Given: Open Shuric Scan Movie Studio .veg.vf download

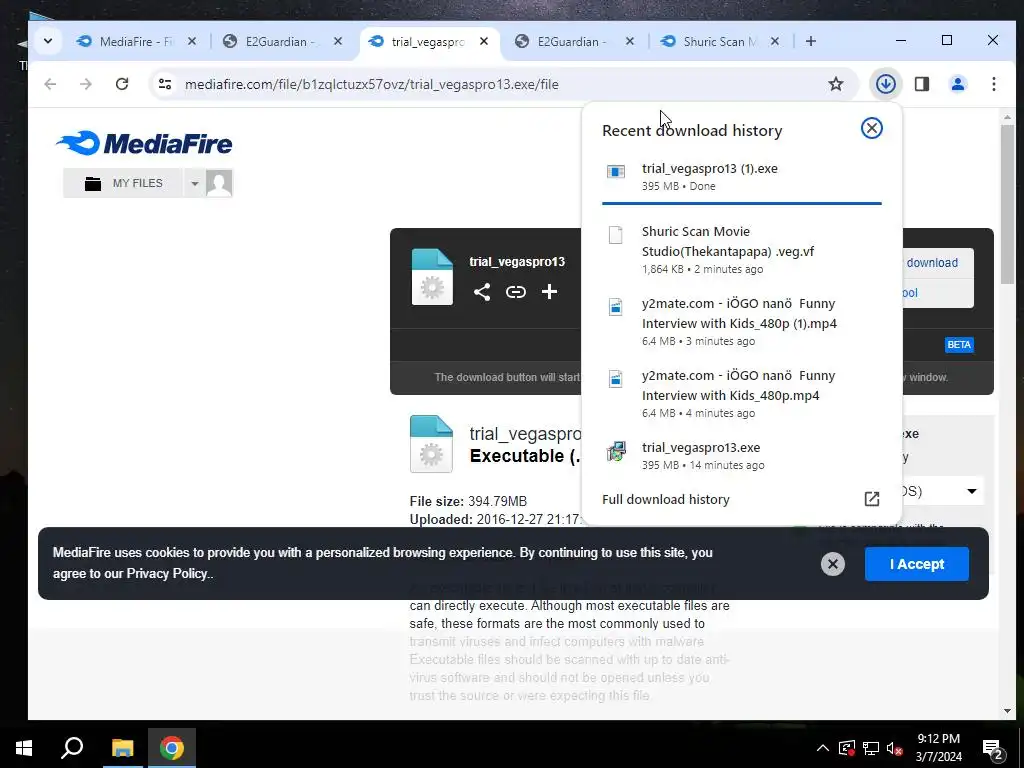Looking at the screenshot, I should (742, 249).
